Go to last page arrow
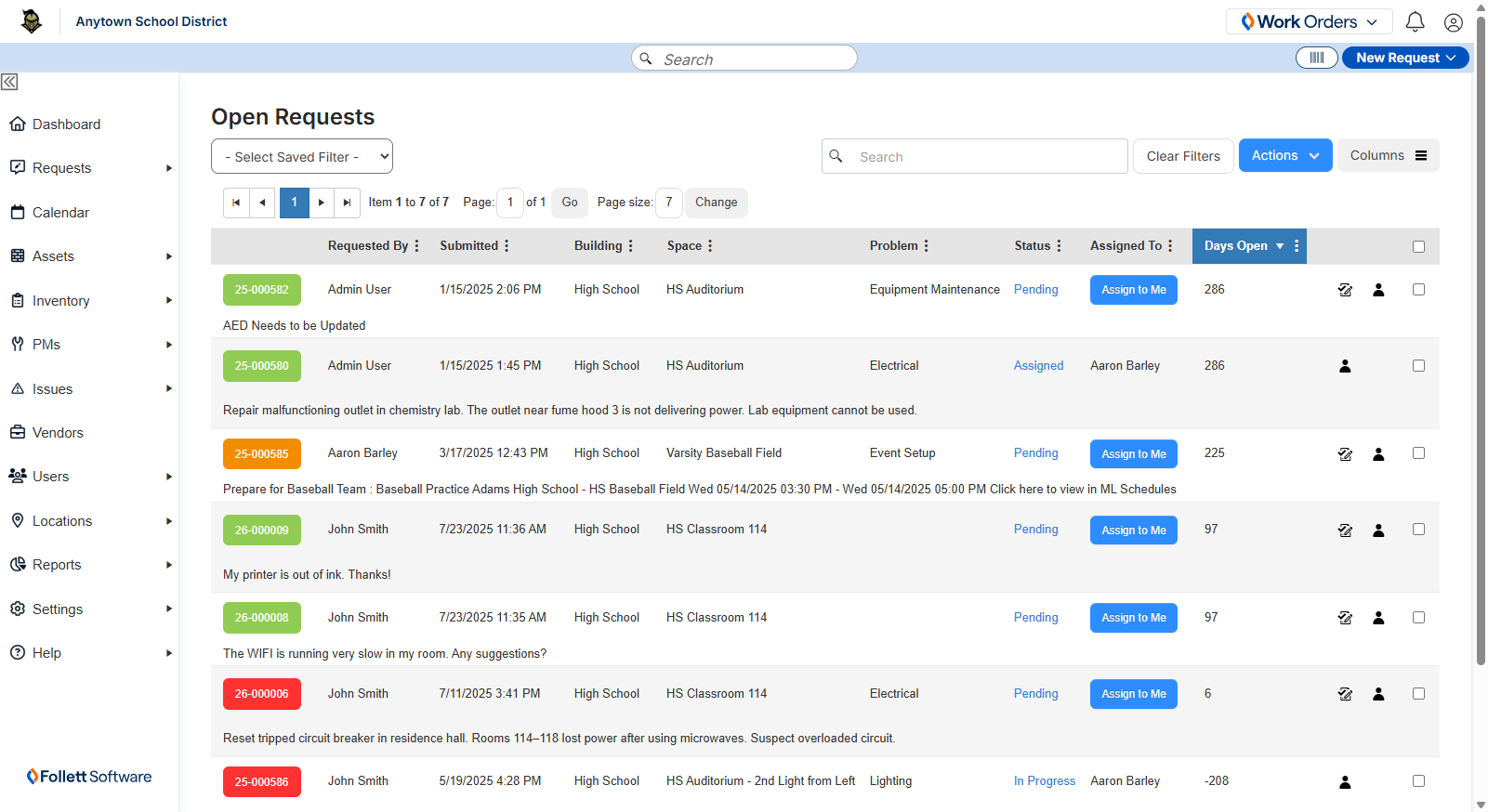This screenshot has width=1488, height=812. [348, 203]
